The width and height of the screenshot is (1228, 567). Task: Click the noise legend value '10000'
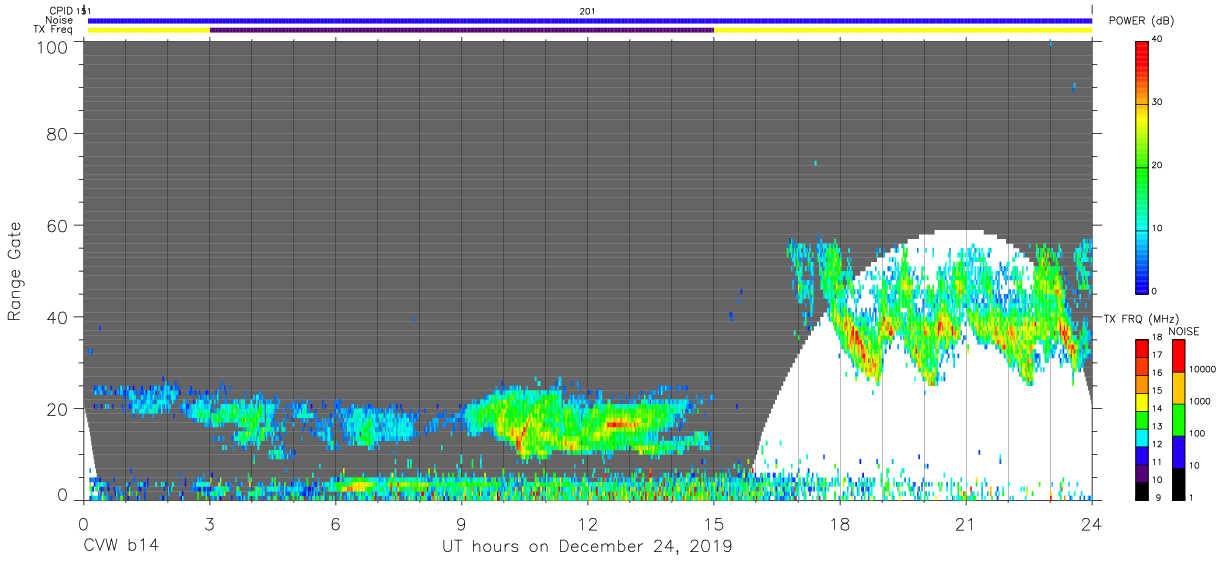click(1202, 370)
